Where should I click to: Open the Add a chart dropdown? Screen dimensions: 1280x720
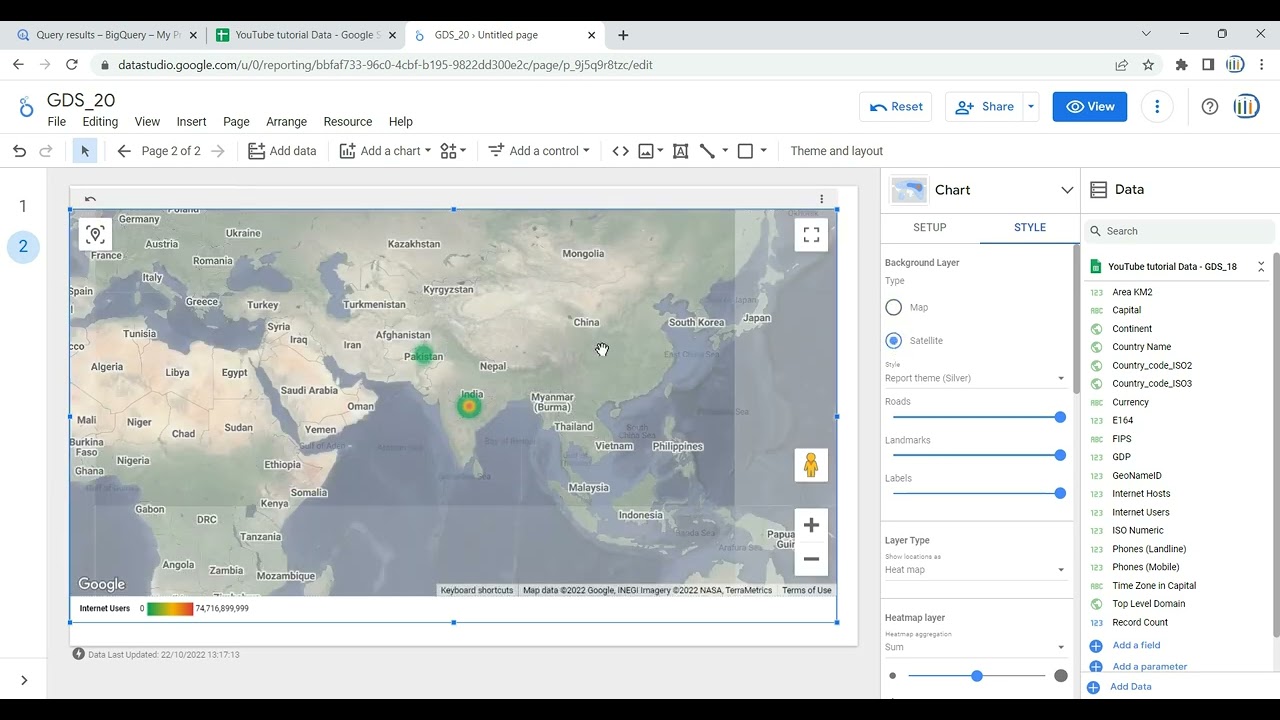(385, 151)
